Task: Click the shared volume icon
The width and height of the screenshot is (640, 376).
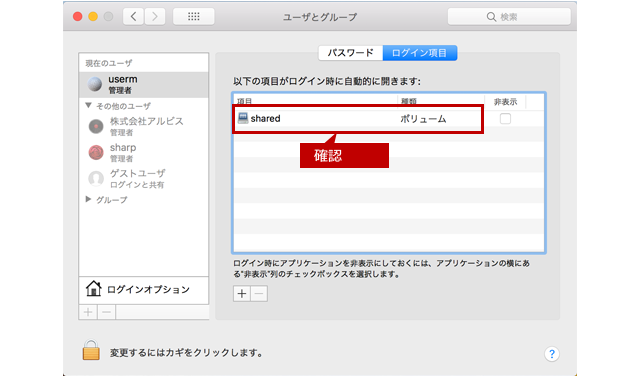Action: click(243, 118)
